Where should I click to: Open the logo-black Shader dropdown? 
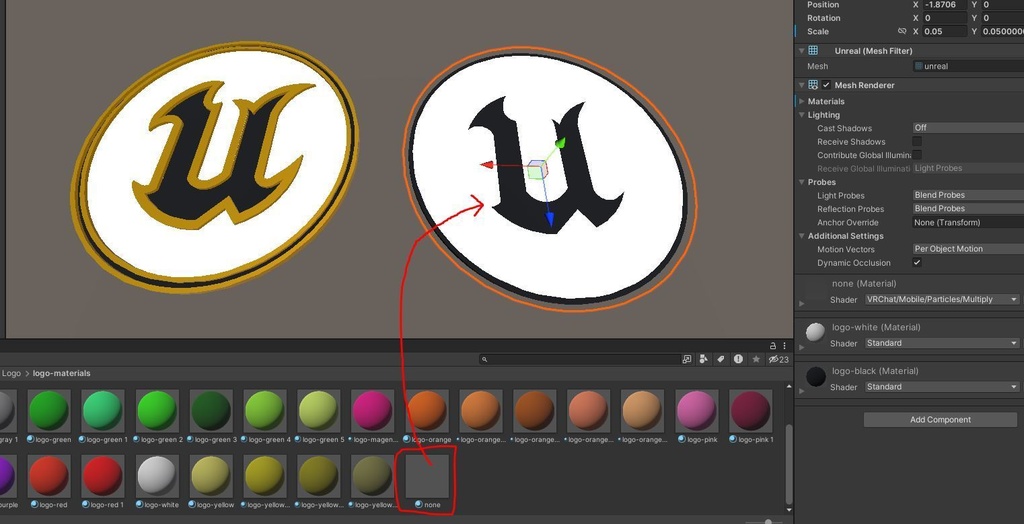coord(942,387)
